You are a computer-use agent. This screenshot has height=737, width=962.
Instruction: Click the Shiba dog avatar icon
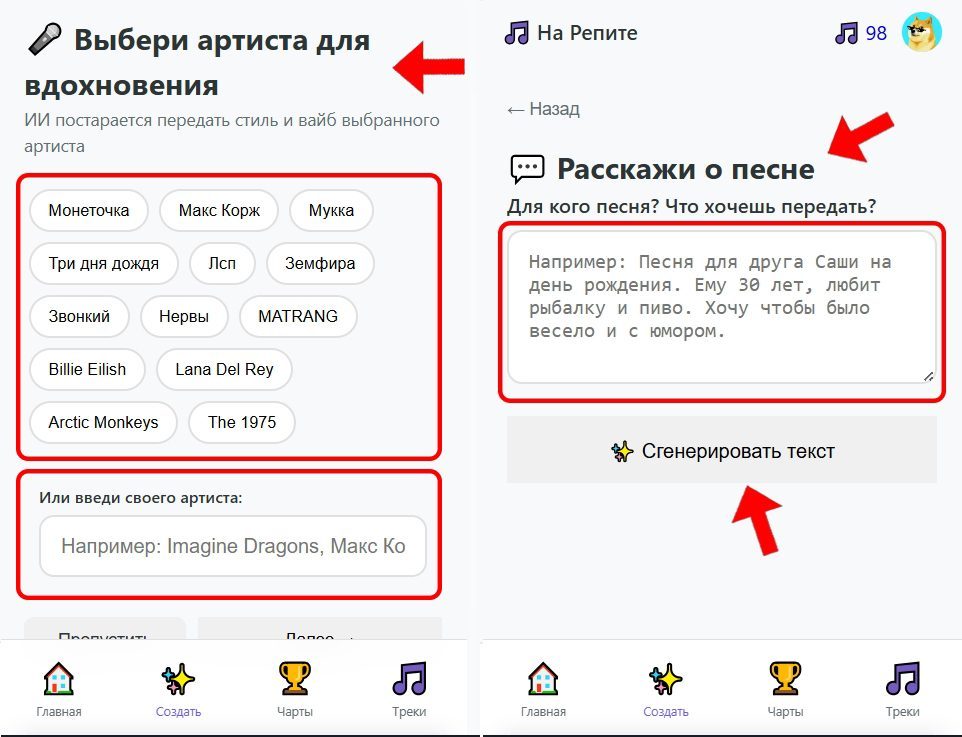[x=921, y=33]
